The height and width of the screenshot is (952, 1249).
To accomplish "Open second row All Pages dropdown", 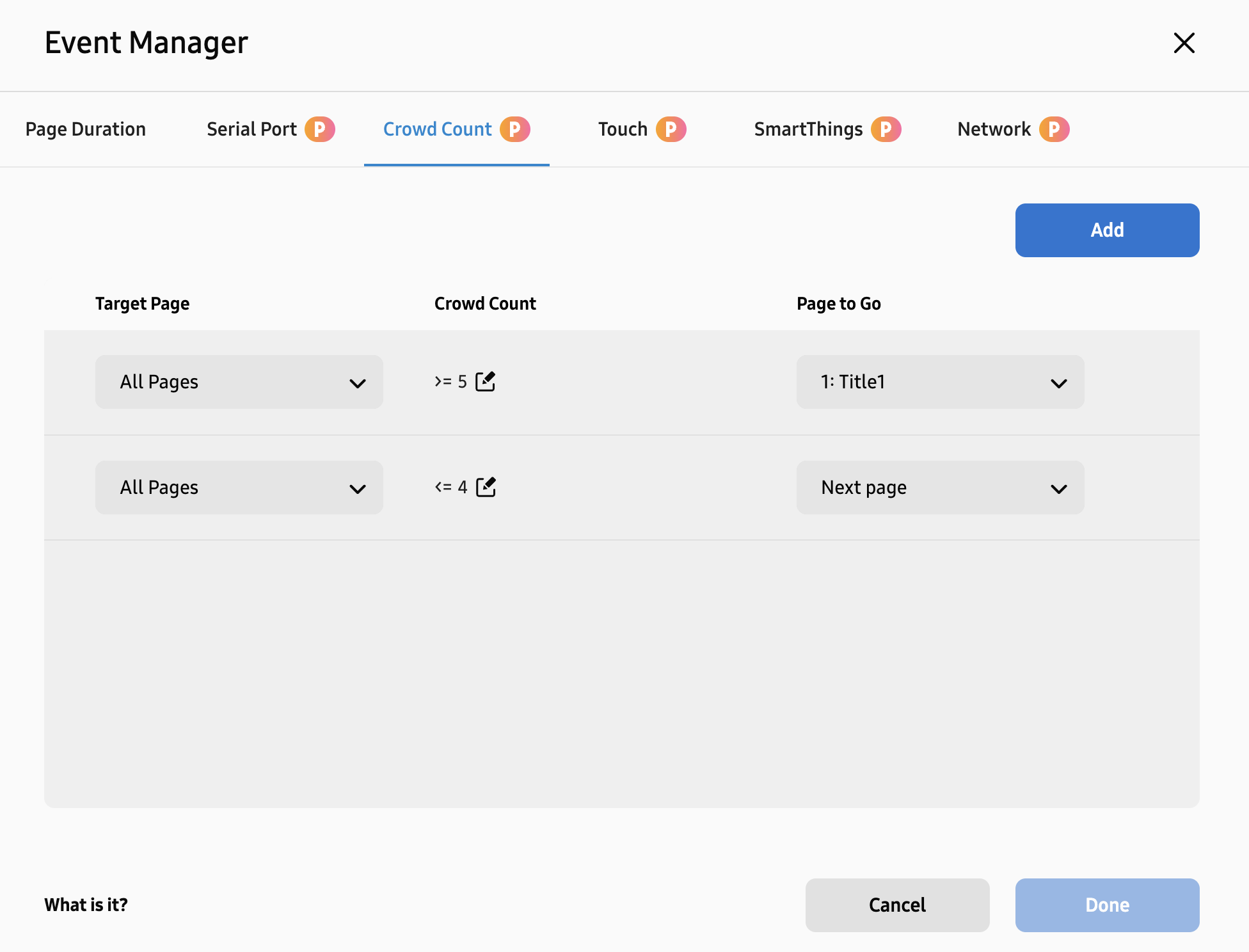I will pos(239,488).
